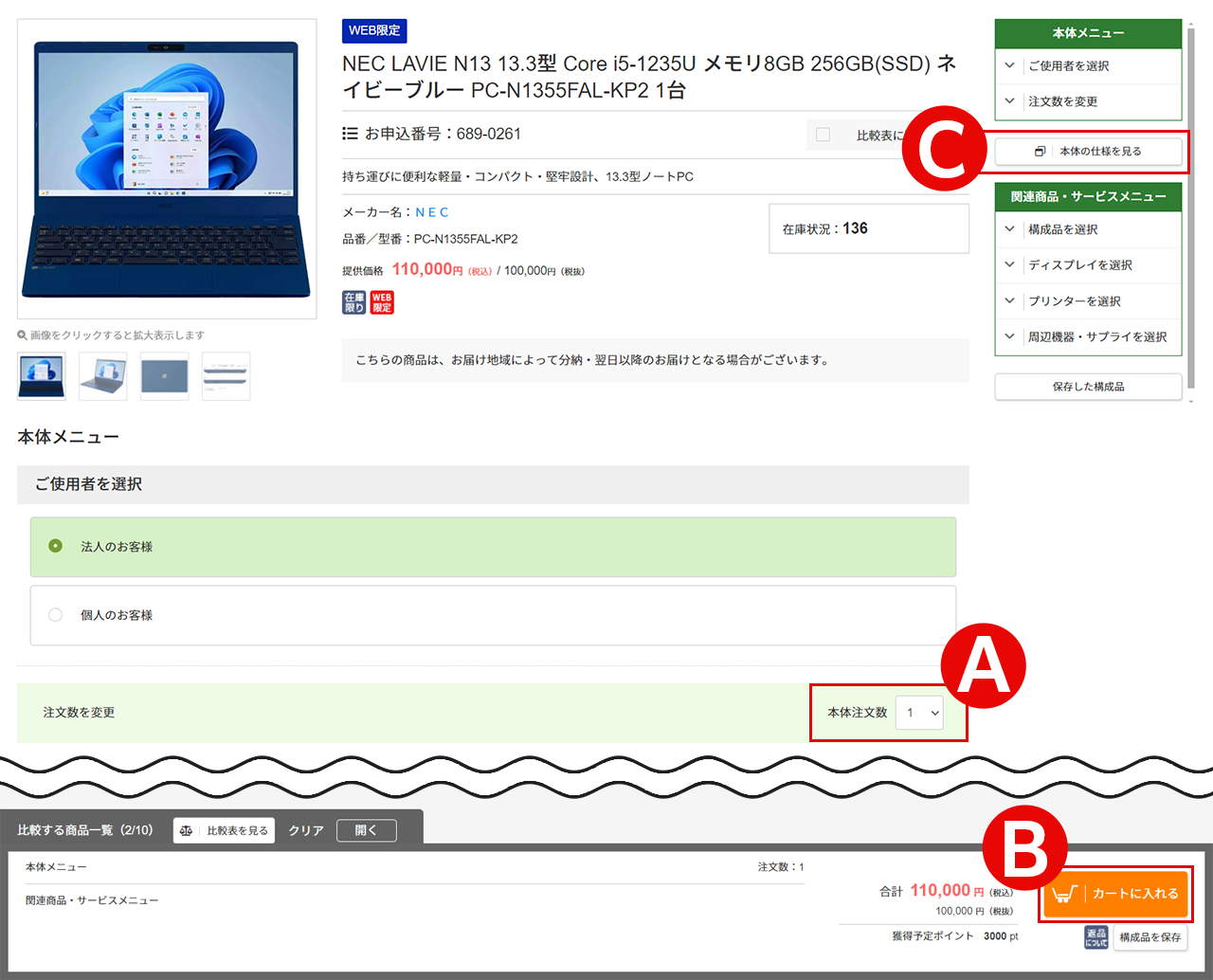Click the shopping cart icon
Image resolution: width=1213 pixels, height=980 pixels.
coord(1065,894)
